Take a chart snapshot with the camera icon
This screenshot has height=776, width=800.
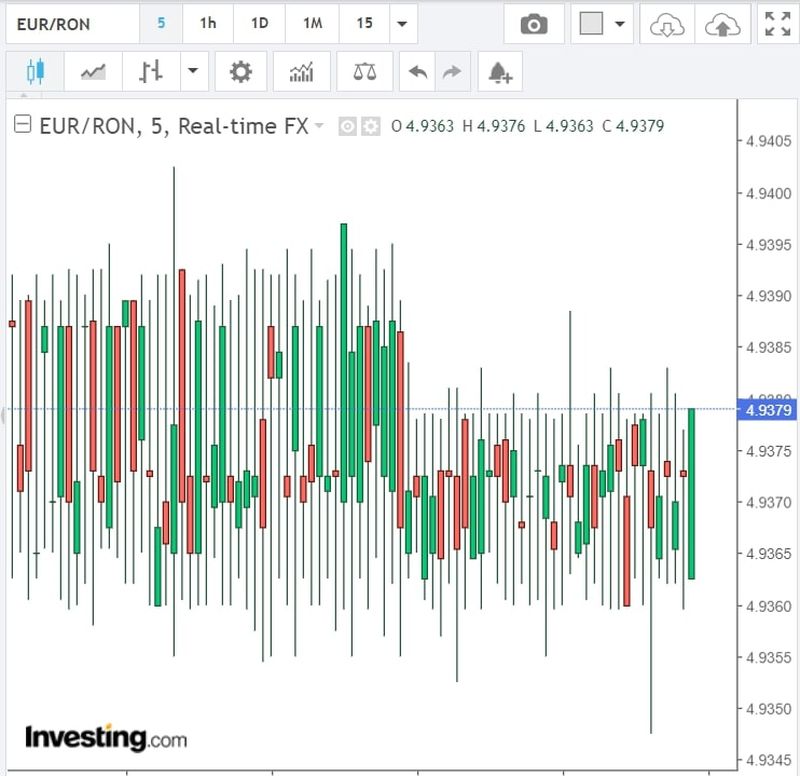[x=534, y=24]
